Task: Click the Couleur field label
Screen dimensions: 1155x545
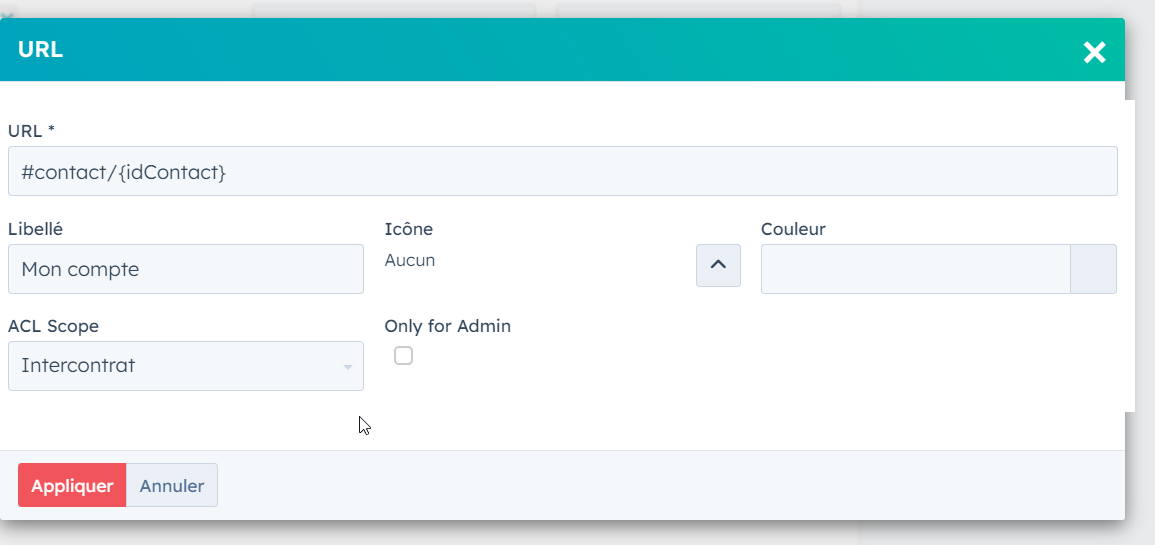Action: pos(793,229)
